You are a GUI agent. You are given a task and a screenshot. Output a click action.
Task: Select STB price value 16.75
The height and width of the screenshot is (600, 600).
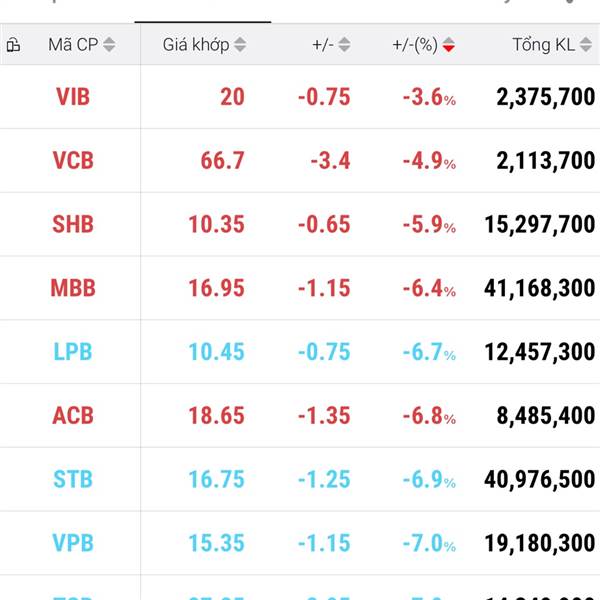coord(217,479)
